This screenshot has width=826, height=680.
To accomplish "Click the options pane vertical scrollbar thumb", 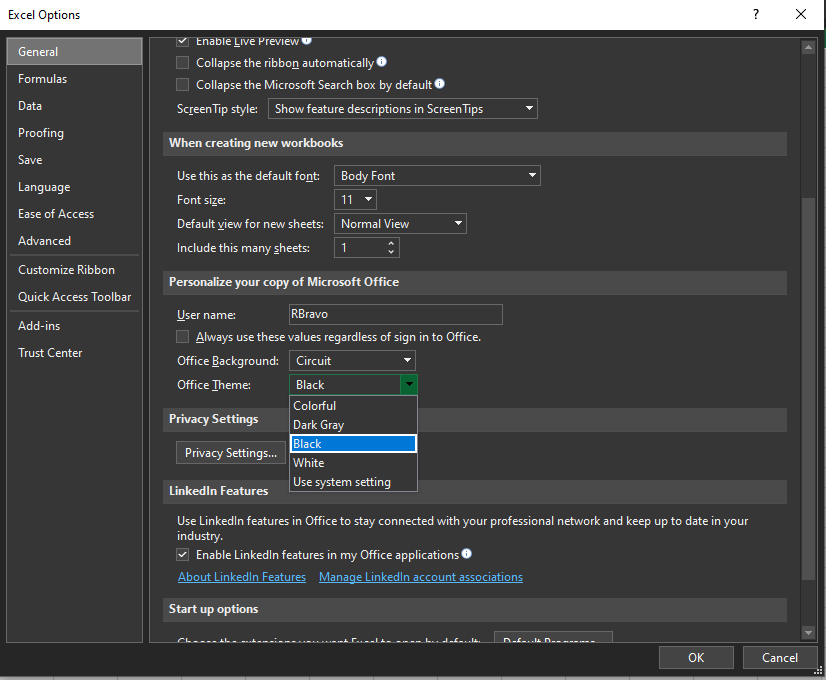I will click(x=808, y=389).
